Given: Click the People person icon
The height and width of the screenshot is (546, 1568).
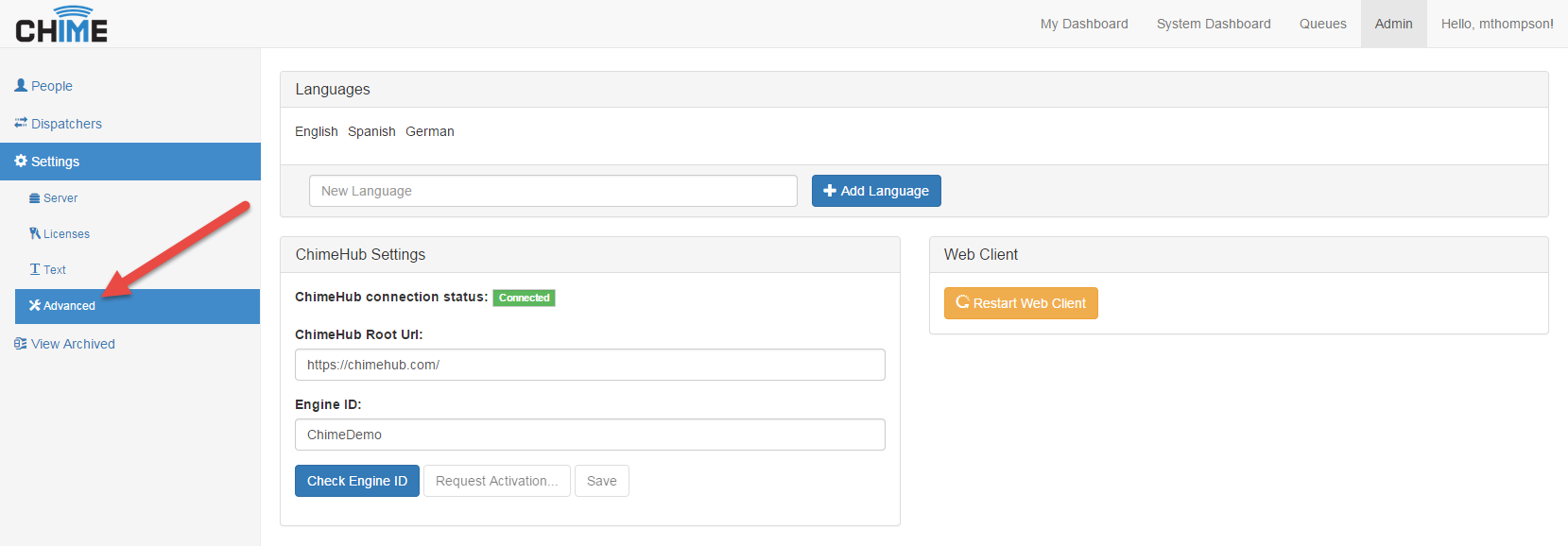Looking at the screenshot, I should click(21, 85).
